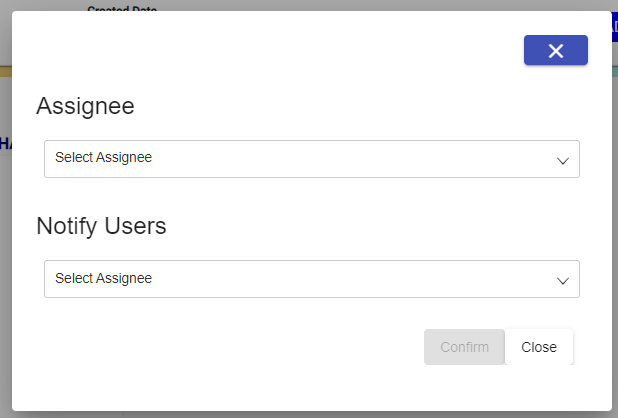Screen dimensions: 618x418
Task: Click the Created Date header behind the dialog
Action: pos(122,8)
